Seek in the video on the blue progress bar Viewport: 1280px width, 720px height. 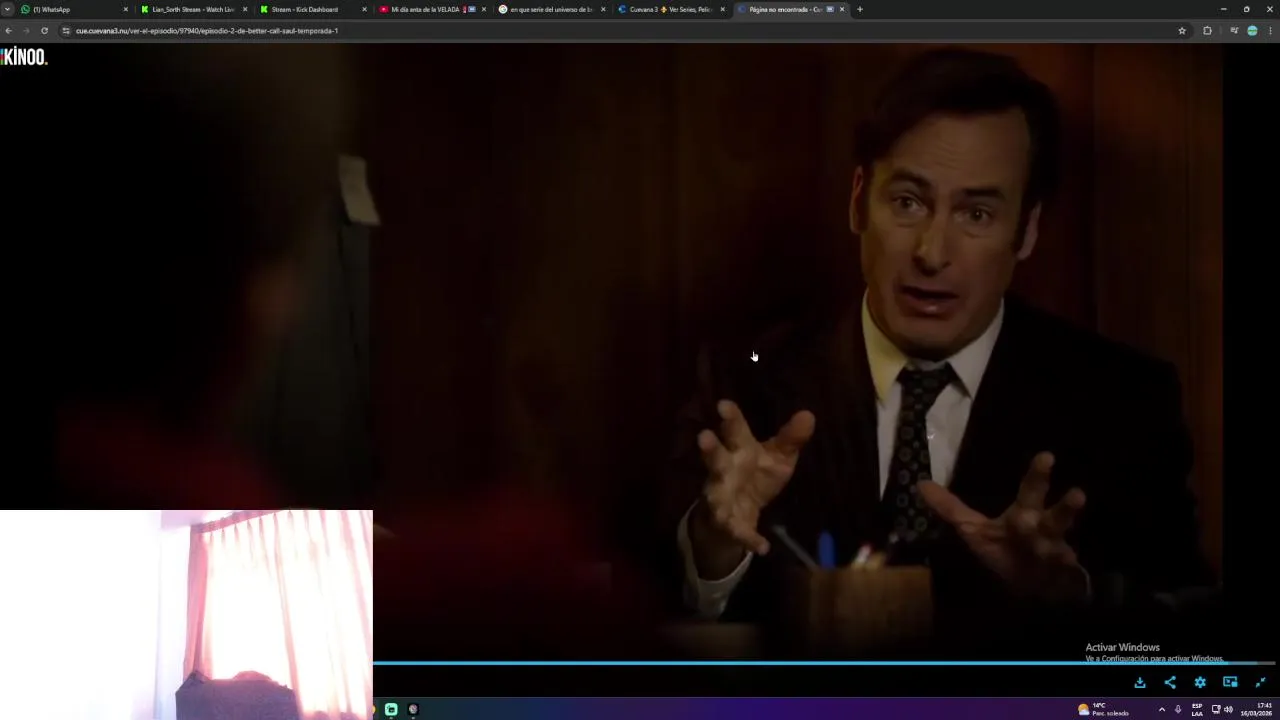point(824,662)
